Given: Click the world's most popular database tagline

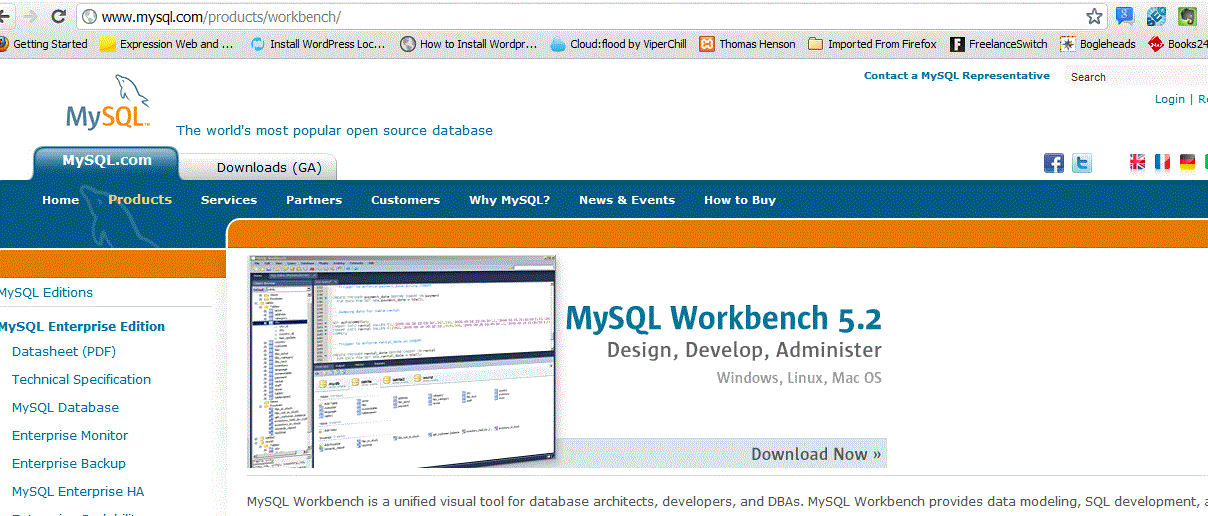Looking at the screenshot, I should point(334,130).
